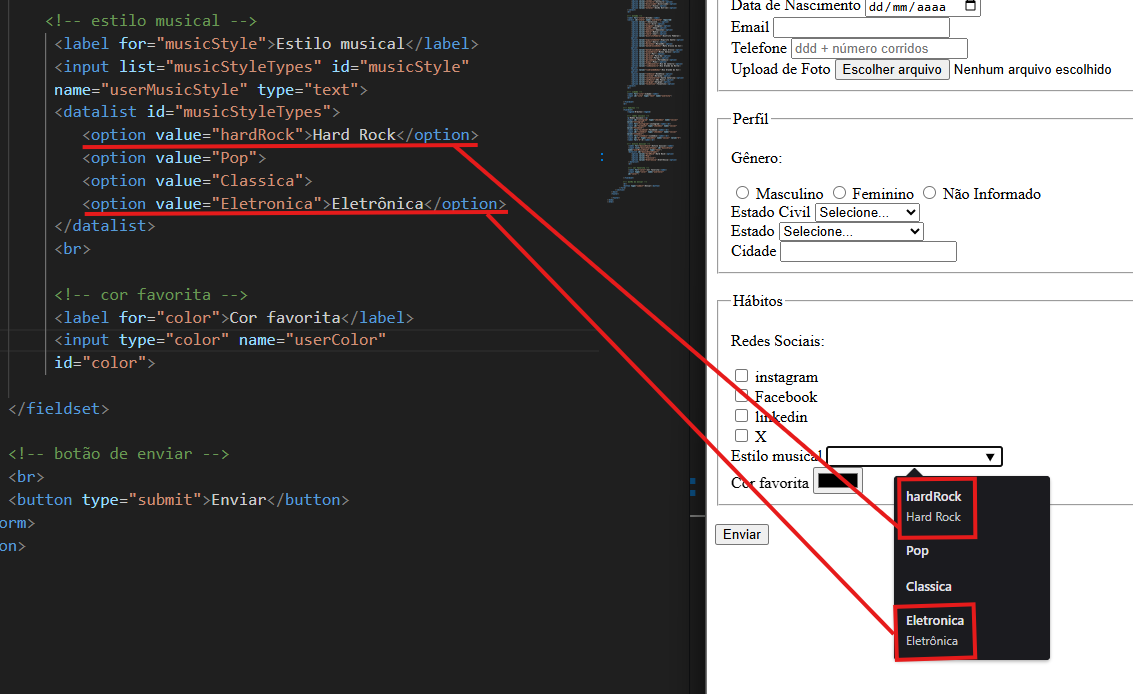Choose the Pop datalist option

[972, 551]
